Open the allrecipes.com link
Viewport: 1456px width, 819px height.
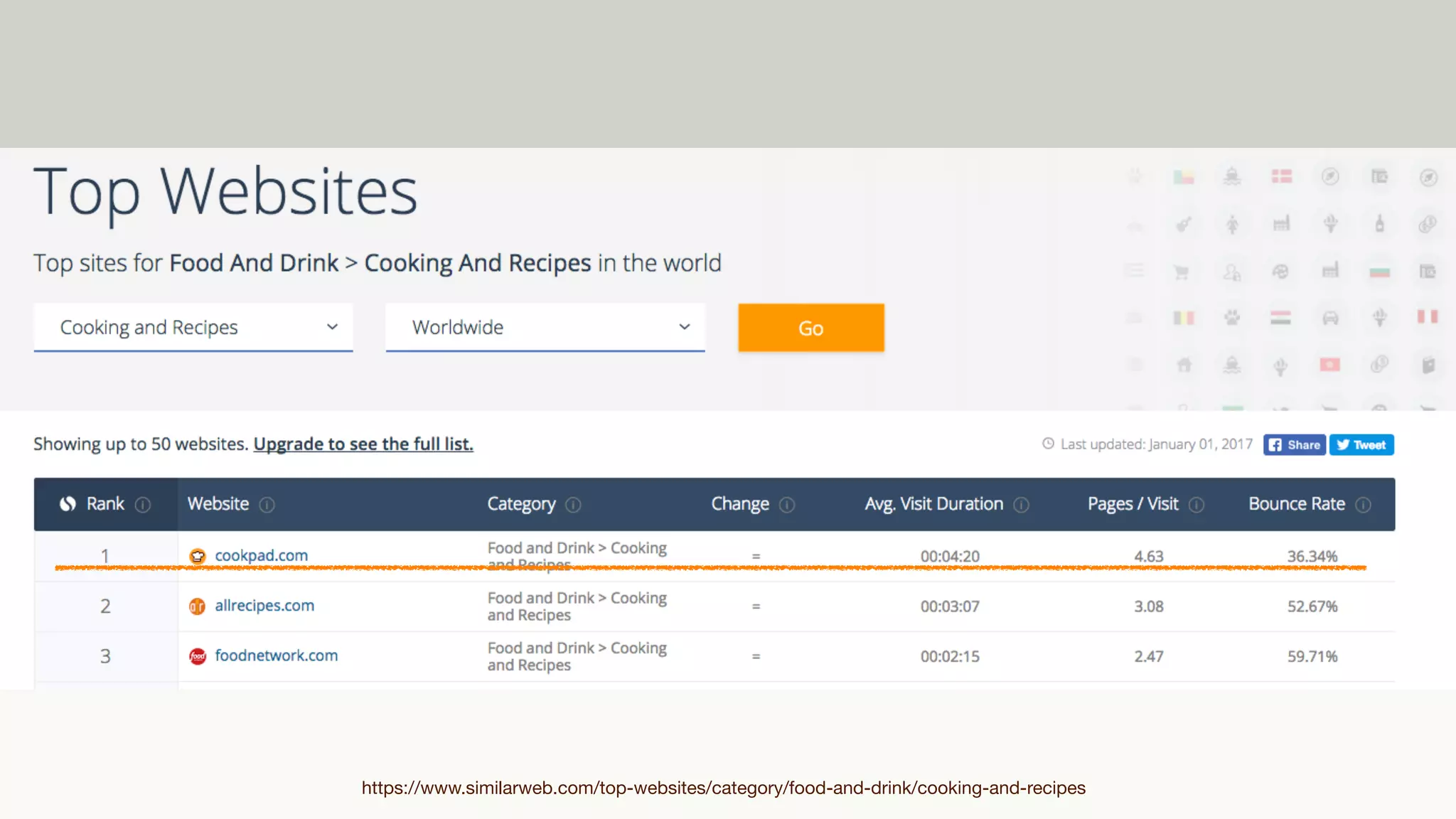coord(264,606)
